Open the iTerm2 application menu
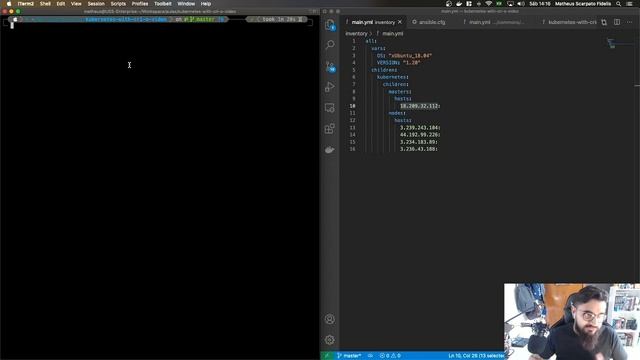The height and width of the screenshot is (360, 640). (x=26, y=4)
